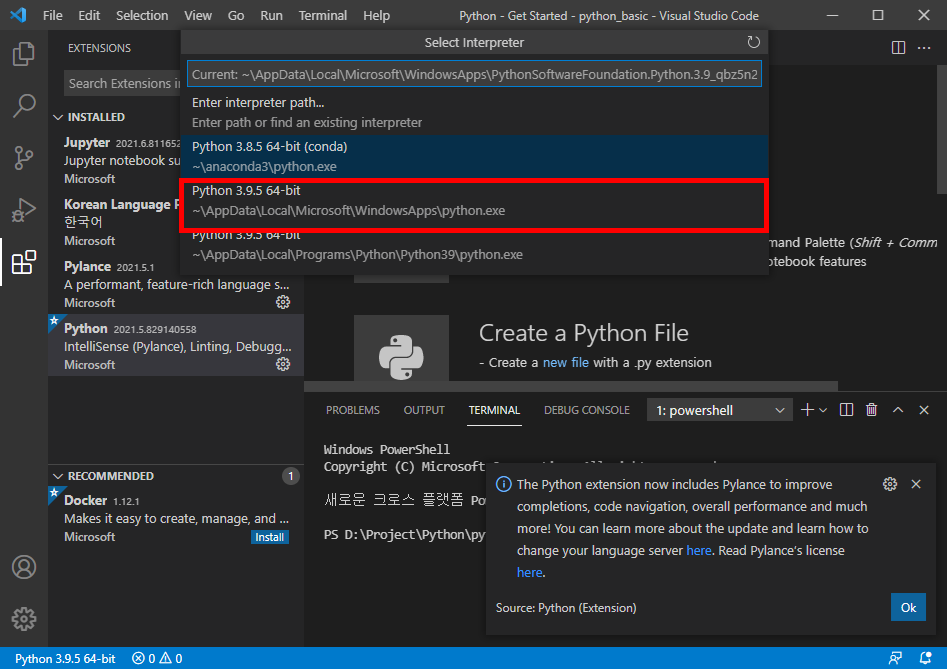The image size is (947, 669).
Task: Switch to the PROBLEMS tab
Action: pyautogui.click(x=353, y=410)
